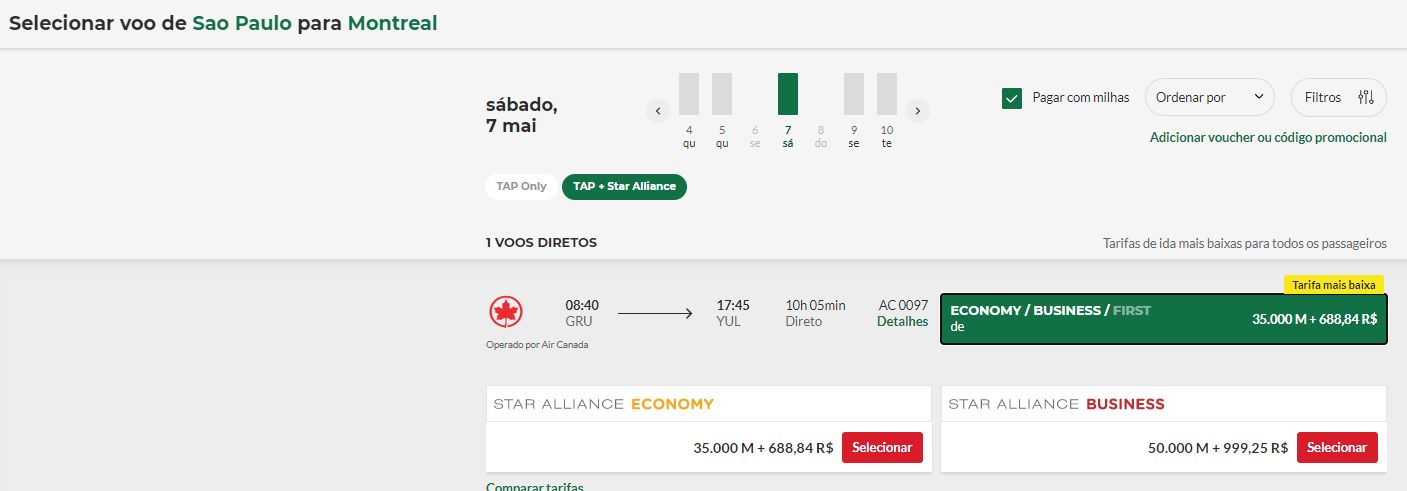
Task: Uncheck the Pagar com milhas checkbox
Action: (x=1012, y=98)
